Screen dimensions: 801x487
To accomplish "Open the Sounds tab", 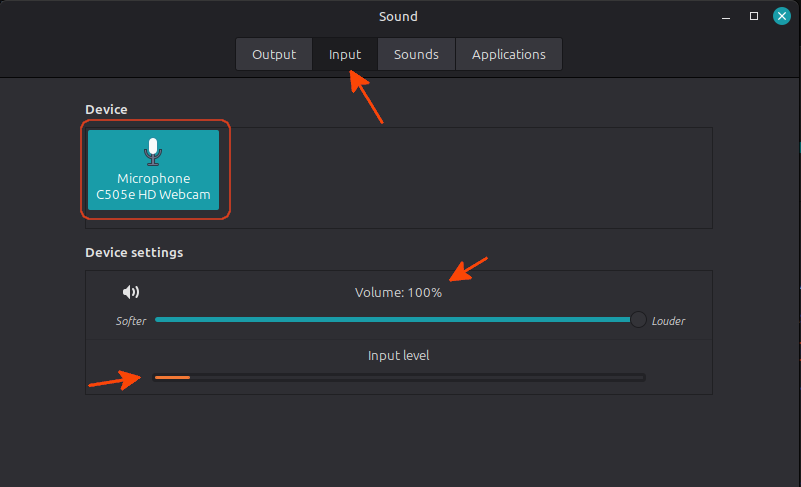I will 416,54.
